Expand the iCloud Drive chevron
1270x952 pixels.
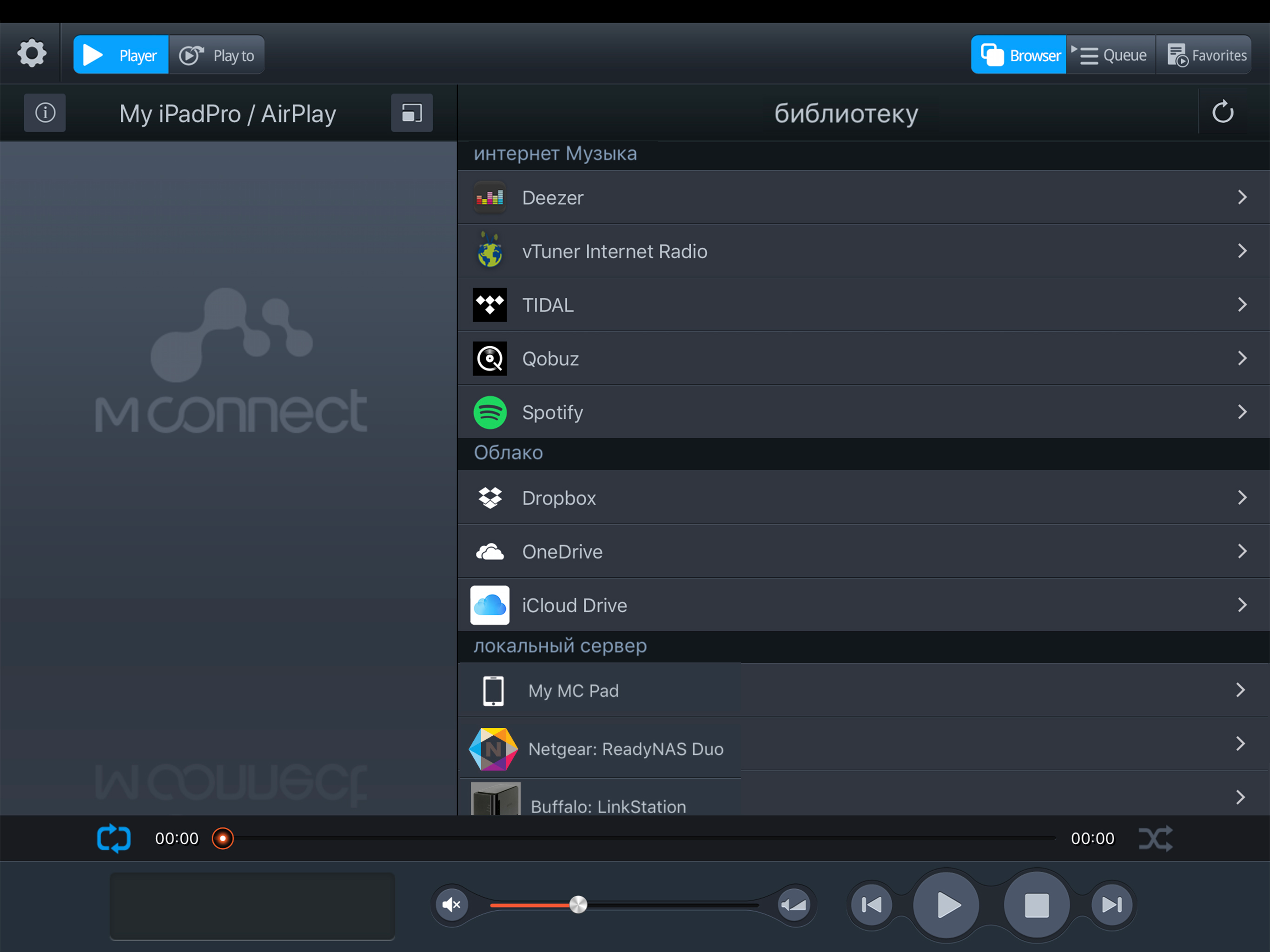pyautogui.click(x=1242, y=605)
